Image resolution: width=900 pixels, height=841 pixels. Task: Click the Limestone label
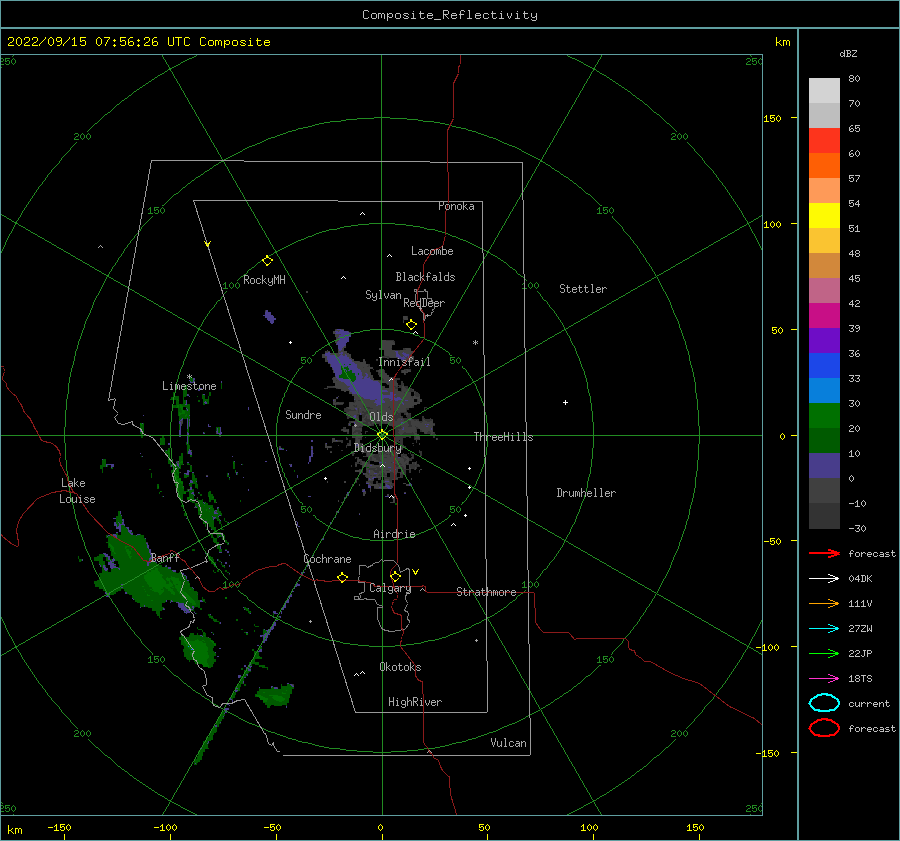189,386
